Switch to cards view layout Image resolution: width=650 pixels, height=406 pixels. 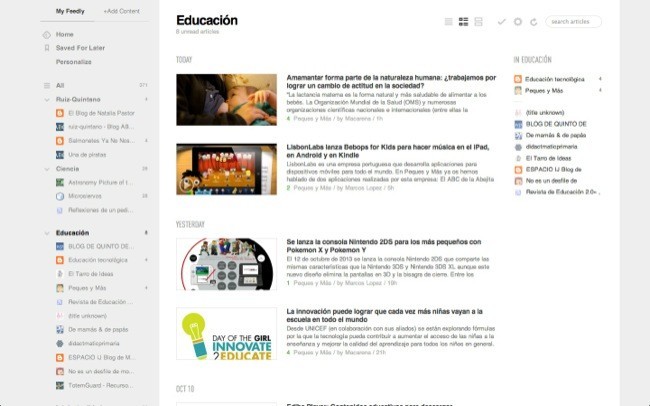478,21
